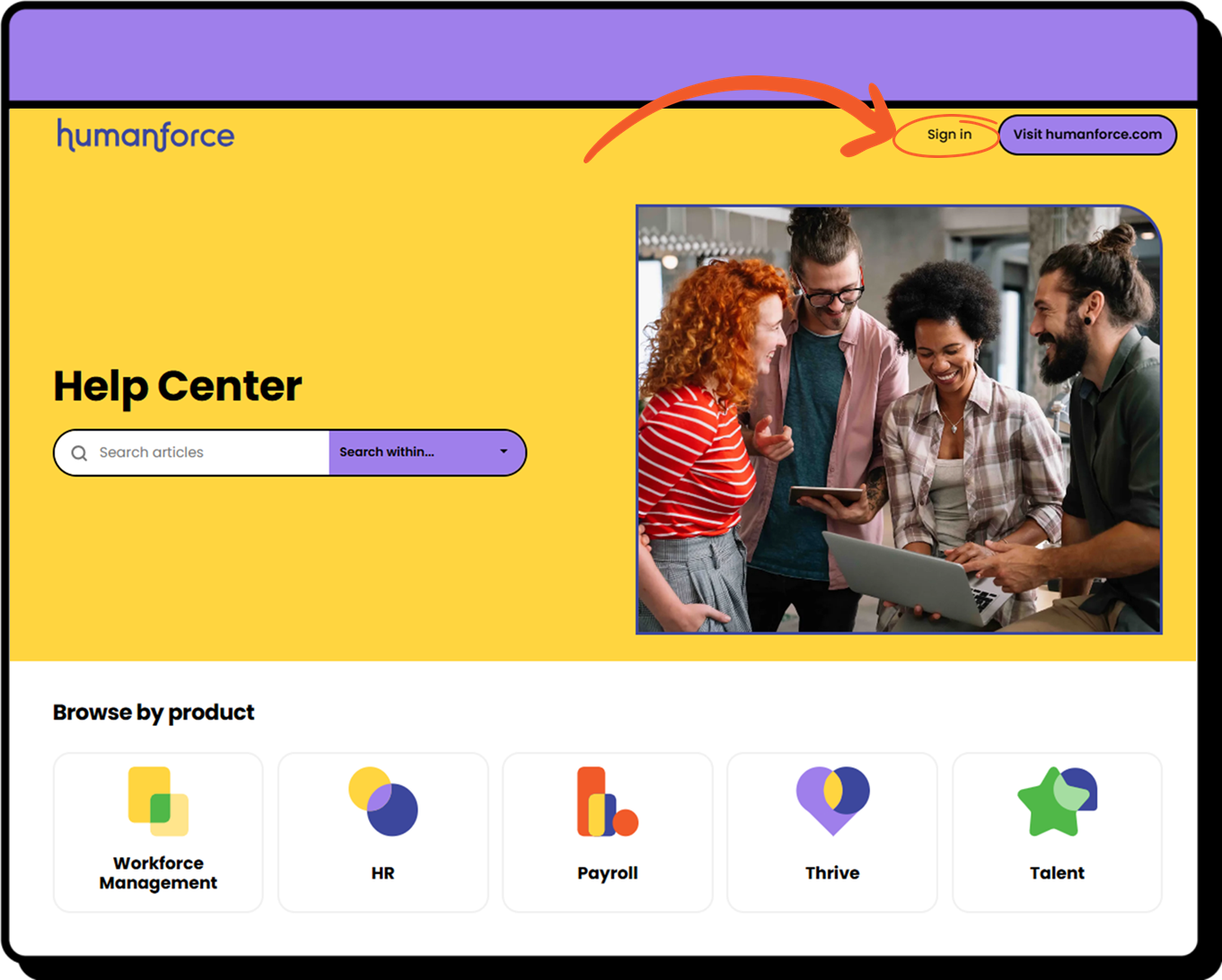This screenshot has width=1222, height=980.
Task: Click the HR overlapping circles icon
Action: click(x=382, y=801)
